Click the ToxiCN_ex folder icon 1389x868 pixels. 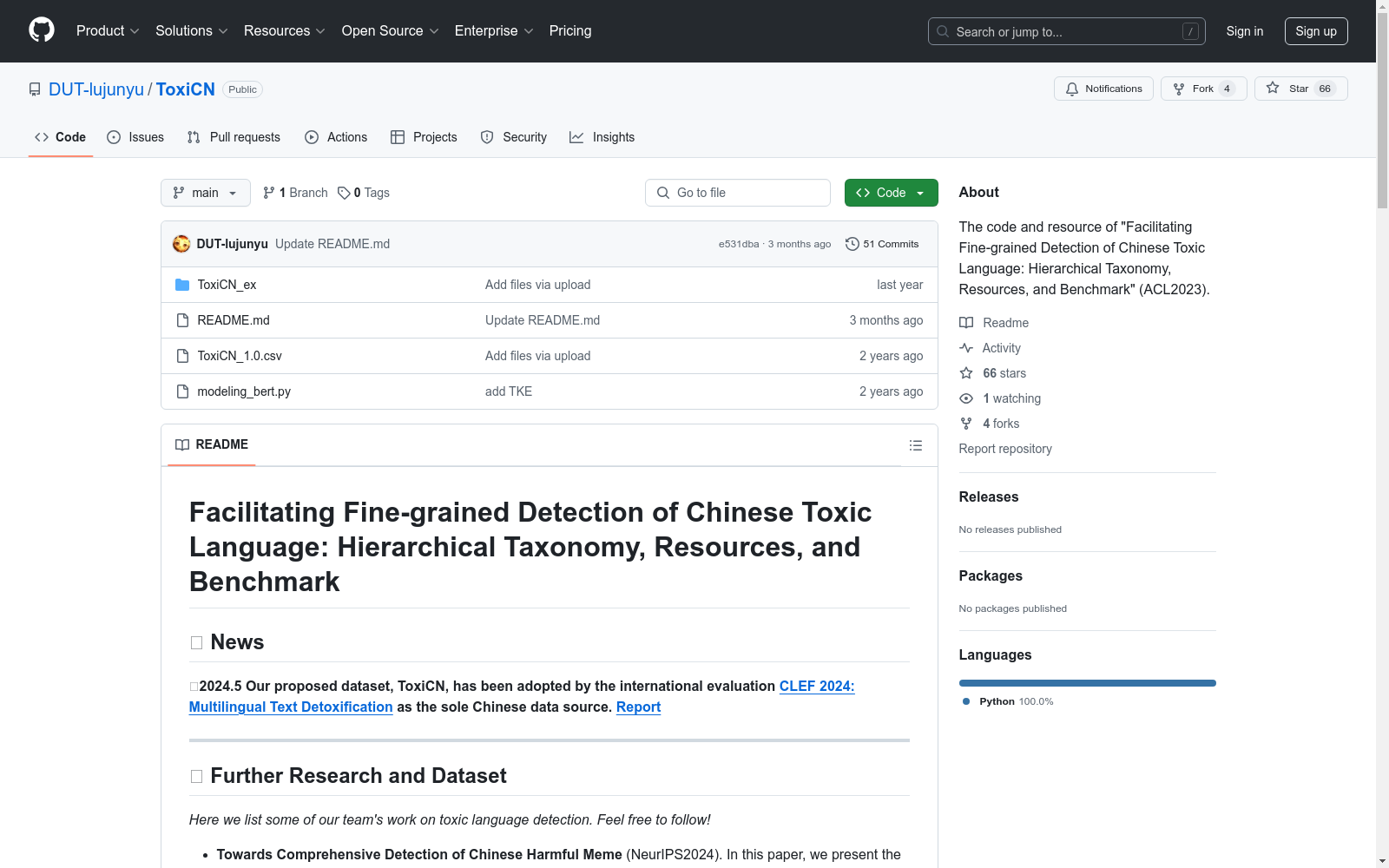pyautogui.click(x=182, y=285)
